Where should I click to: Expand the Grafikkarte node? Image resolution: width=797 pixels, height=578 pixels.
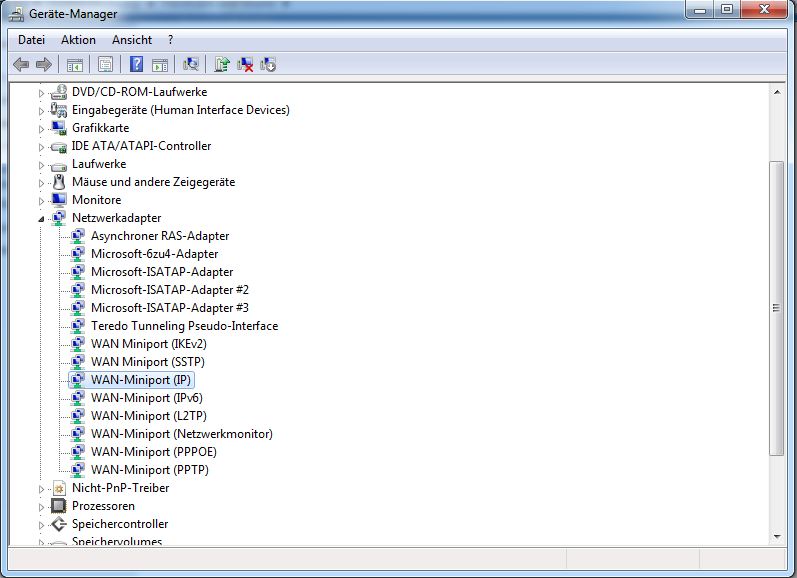pos(41,129)
